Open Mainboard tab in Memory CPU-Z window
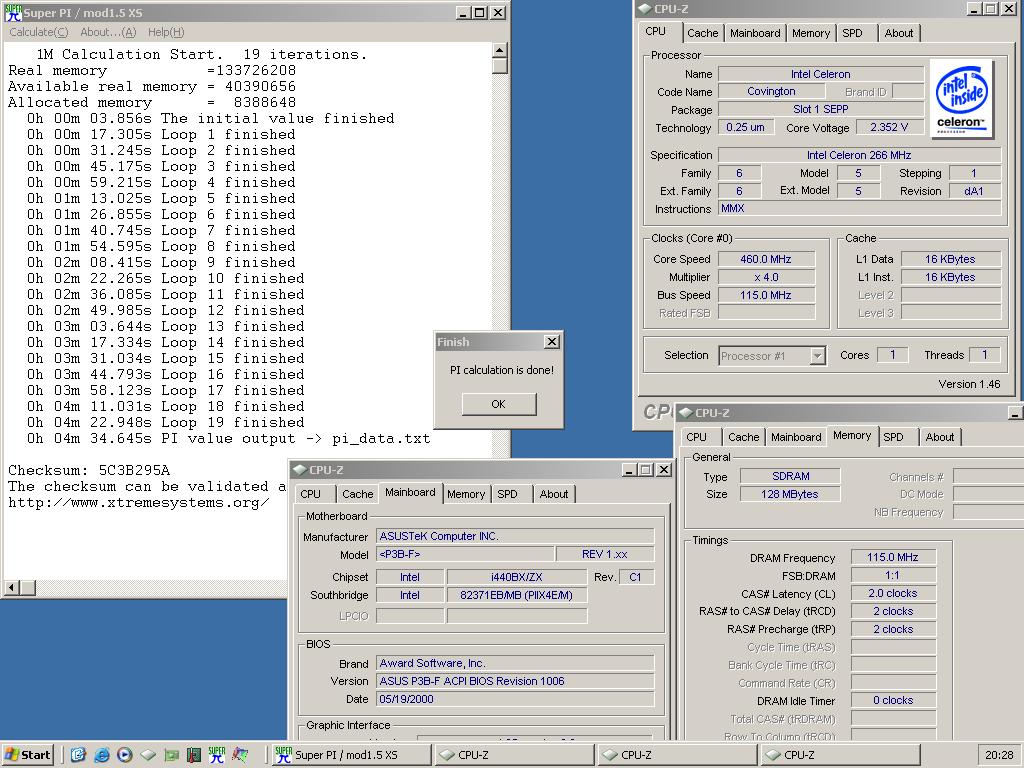 [796, 438]
